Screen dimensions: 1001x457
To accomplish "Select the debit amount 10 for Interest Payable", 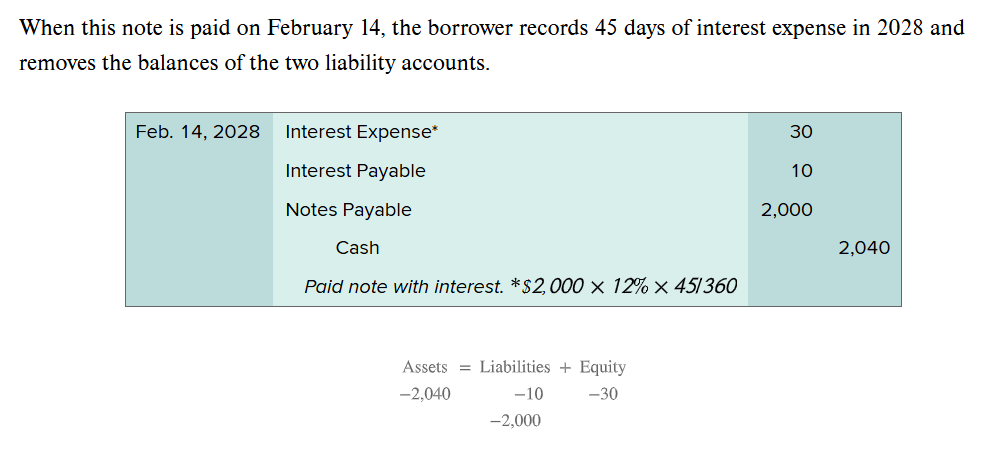I will click(x=801, y=171).
